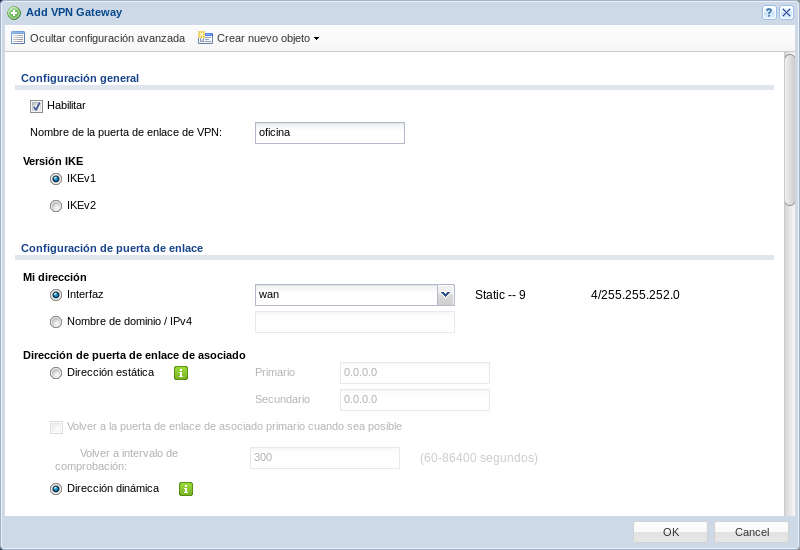Expand the wan interface dropdown arrow
Viewport: 800px width, 550px height.
445,295
